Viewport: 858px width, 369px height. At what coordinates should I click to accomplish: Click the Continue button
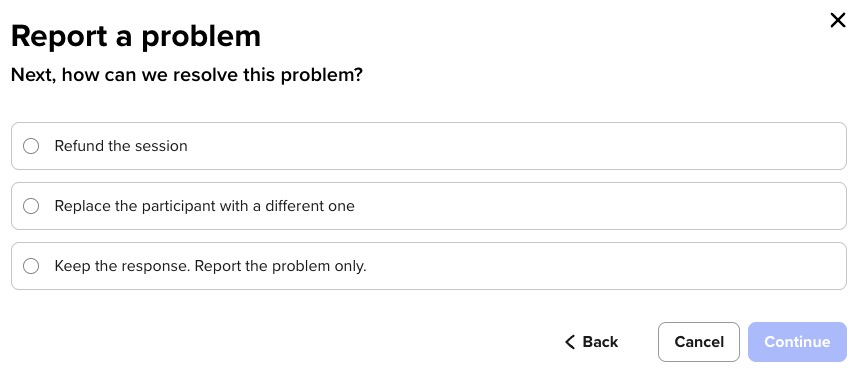point(797,342)
